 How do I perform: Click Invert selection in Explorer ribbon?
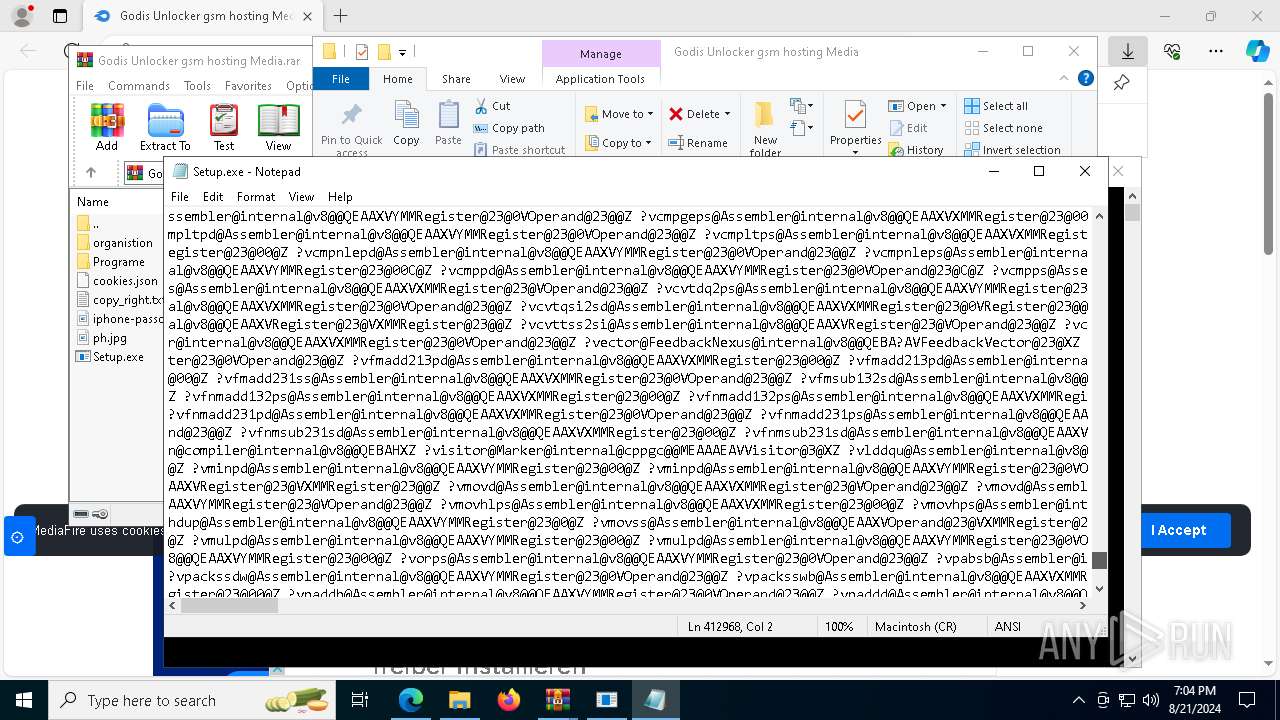(1012, 150)
